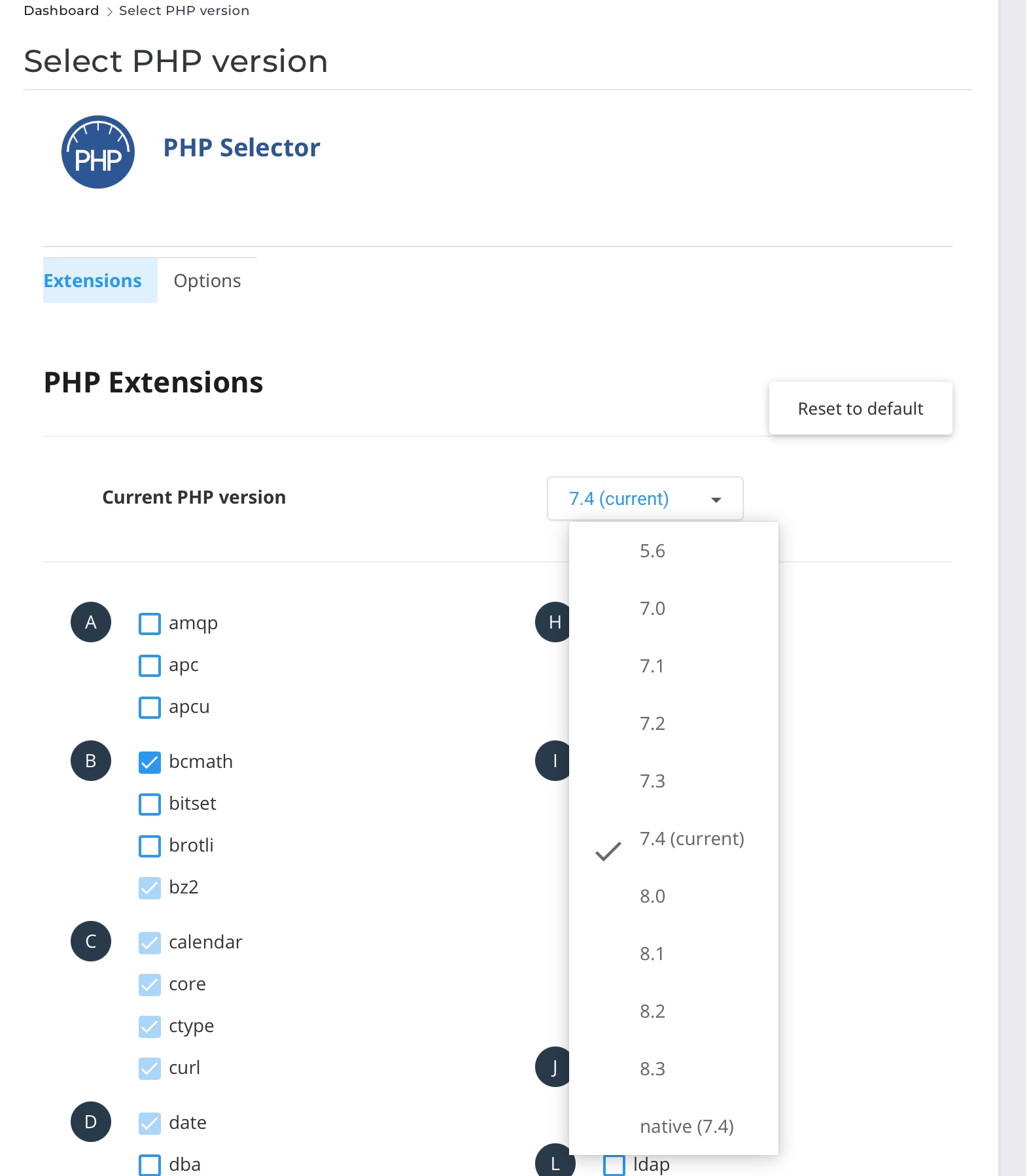Collapse the Current PHP version dropdown
This screenshot has width=1027, height=1176.
644,499
